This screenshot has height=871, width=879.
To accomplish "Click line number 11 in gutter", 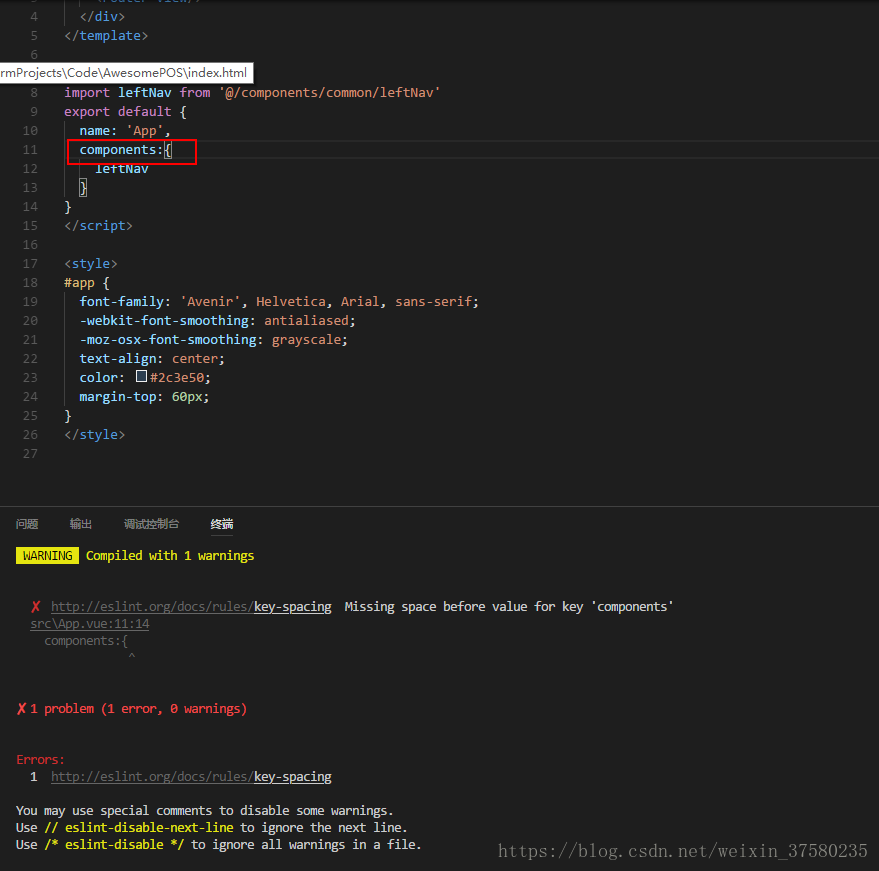I will (x=30, y=150).
